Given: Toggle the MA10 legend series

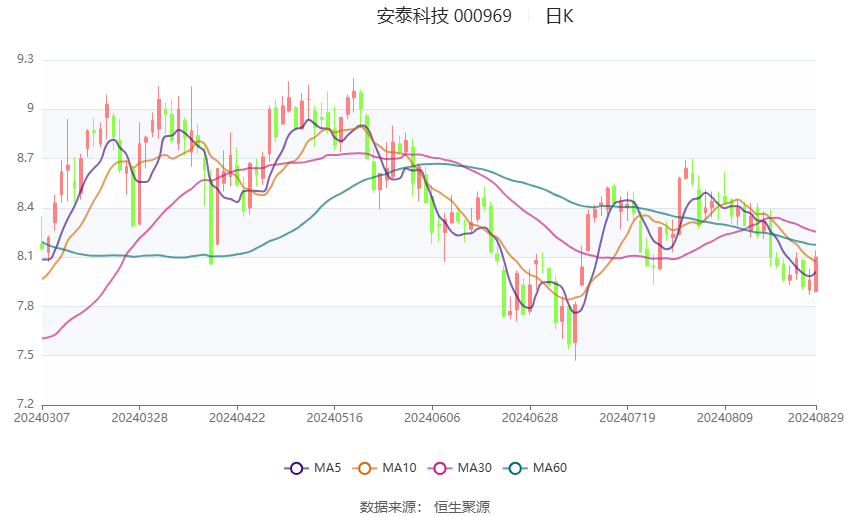Looking at the screenshot, I should (x=384, y=468).
